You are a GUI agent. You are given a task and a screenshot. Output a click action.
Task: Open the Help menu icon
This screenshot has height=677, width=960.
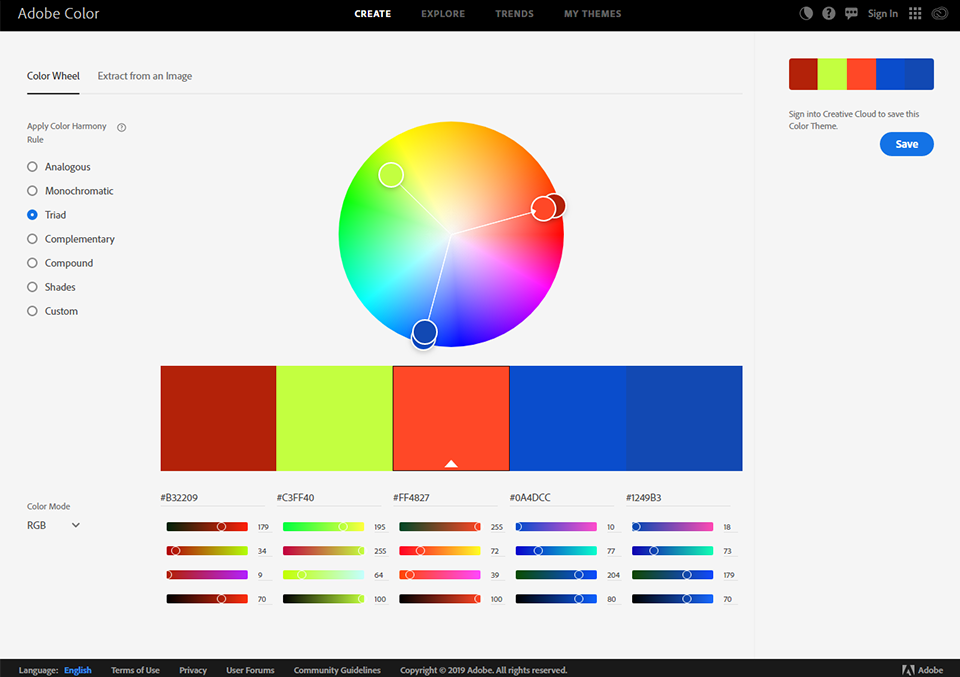tap(828, 13)
